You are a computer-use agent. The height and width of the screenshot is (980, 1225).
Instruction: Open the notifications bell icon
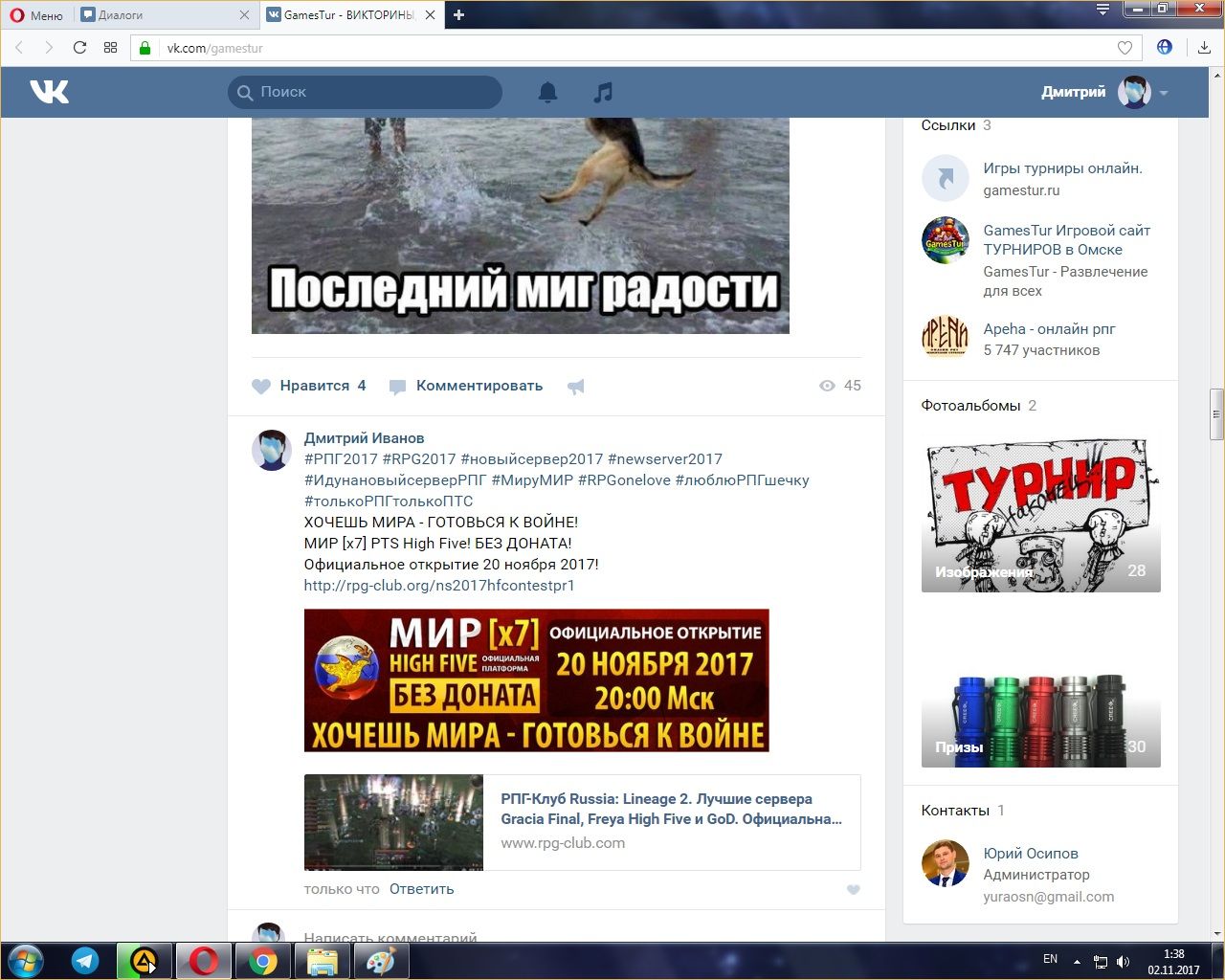pos(547,92)
